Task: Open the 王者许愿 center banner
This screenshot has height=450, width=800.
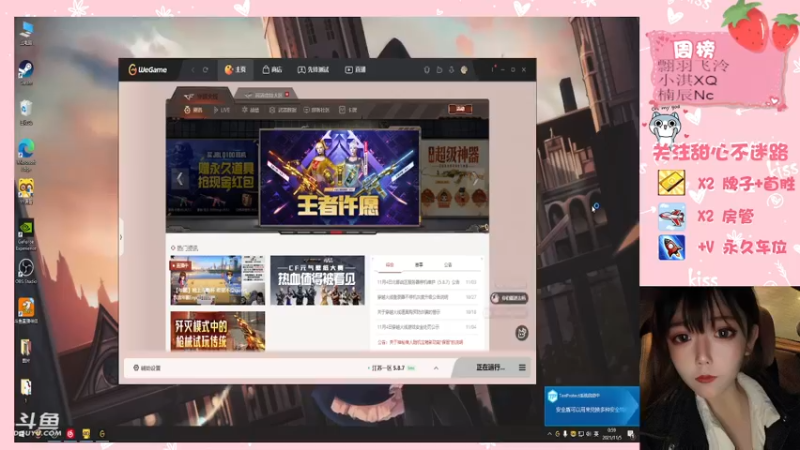Action: pos(340,177)
